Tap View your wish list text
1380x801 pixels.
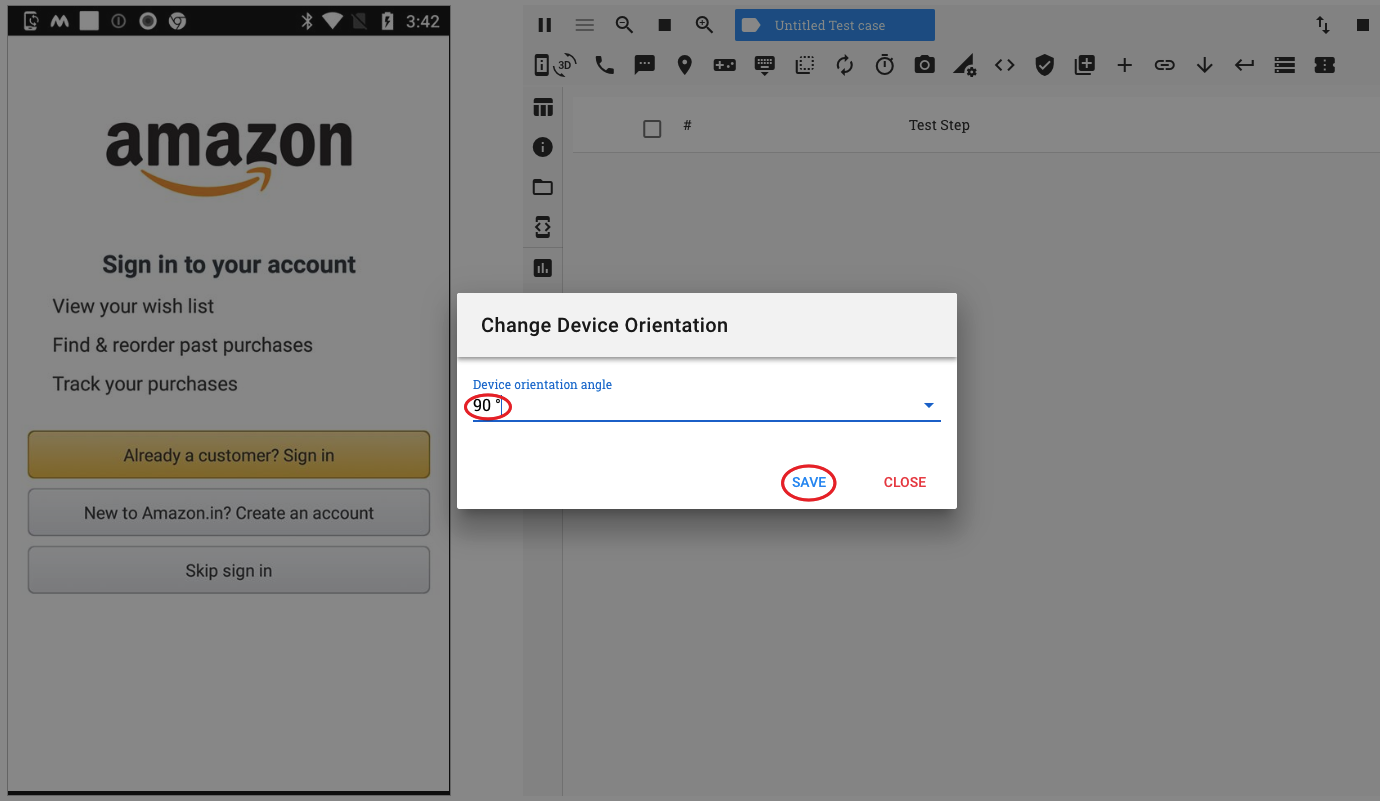point(133,306)
